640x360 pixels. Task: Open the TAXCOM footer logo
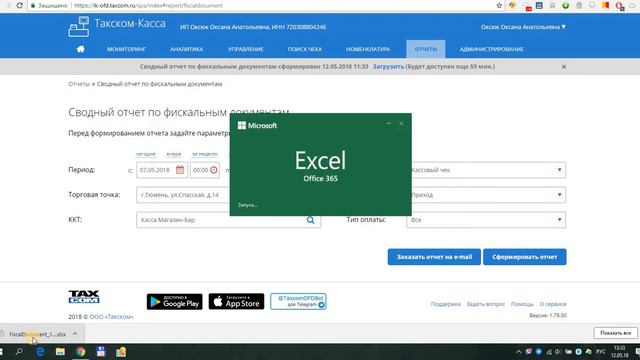tap(84, 297)
